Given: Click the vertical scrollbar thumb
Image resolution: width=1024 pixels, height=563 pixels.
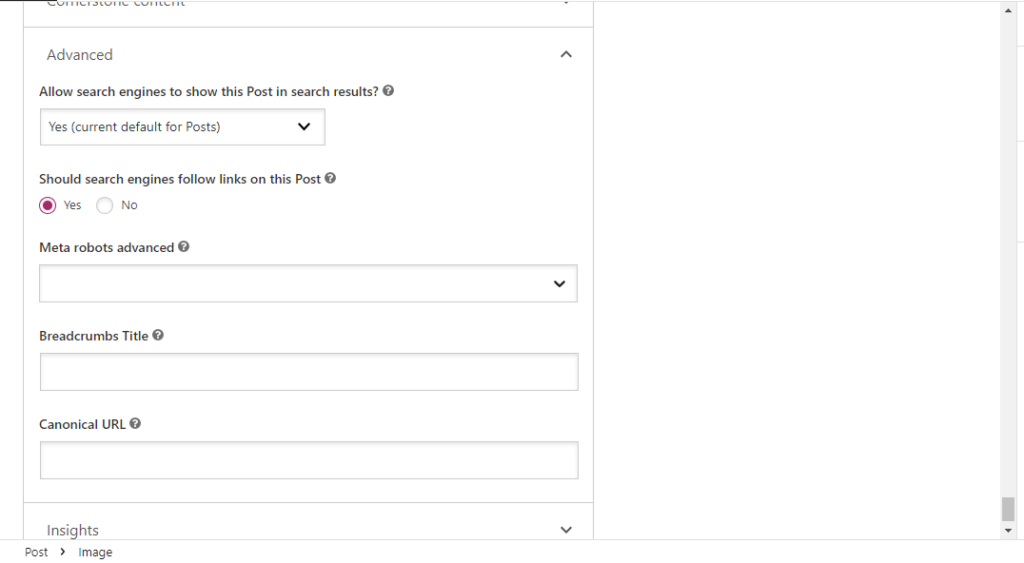Looking at the screenshot, I should 1008,509.
